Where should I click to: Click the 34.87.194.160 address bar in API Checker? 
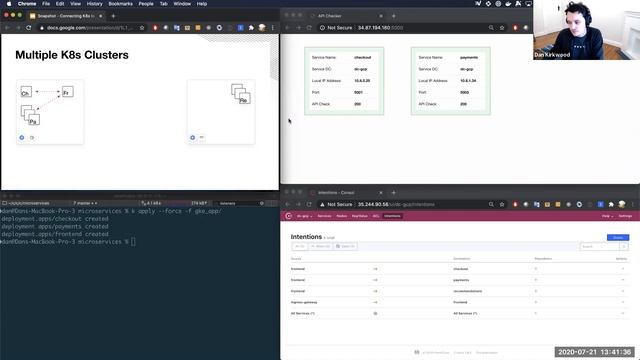point(412,28)
